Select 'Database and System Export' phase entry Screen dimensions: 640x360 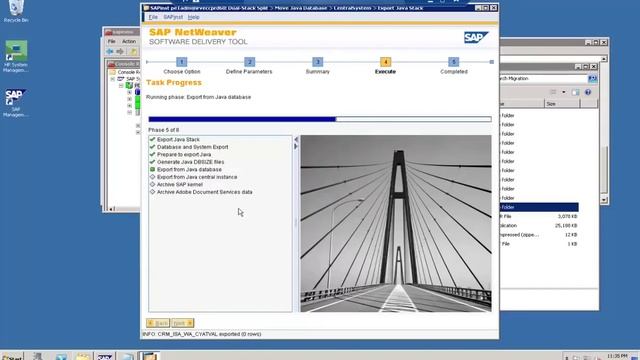[192, 147]
